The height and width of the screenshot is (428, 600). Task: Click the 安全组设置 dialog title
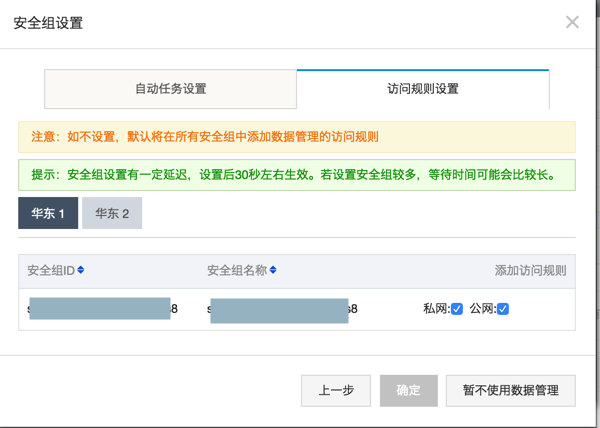(x=48, y=22)
